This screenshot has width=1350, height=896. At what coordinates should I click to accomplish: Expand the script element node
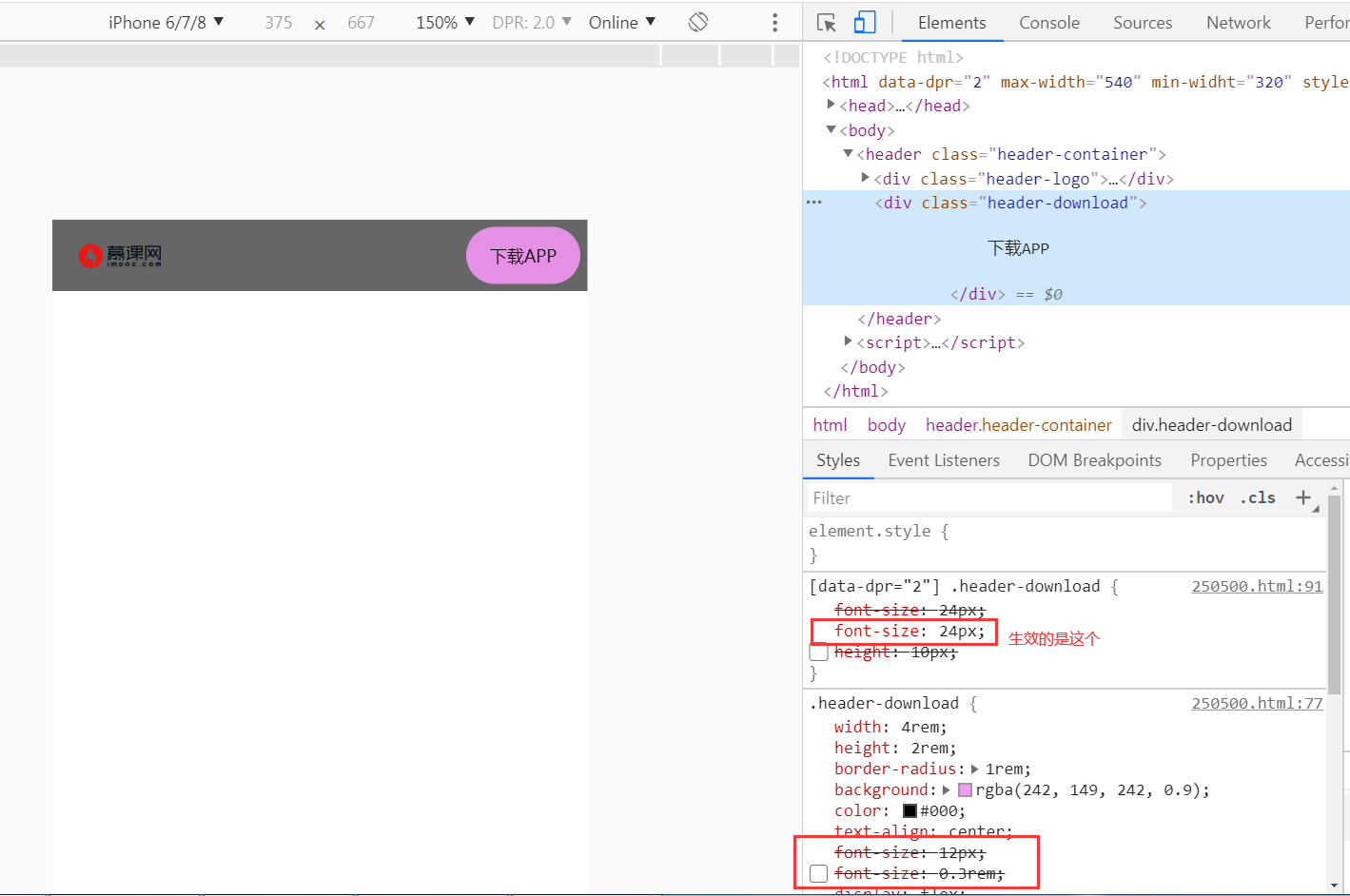tap(848, 341)
